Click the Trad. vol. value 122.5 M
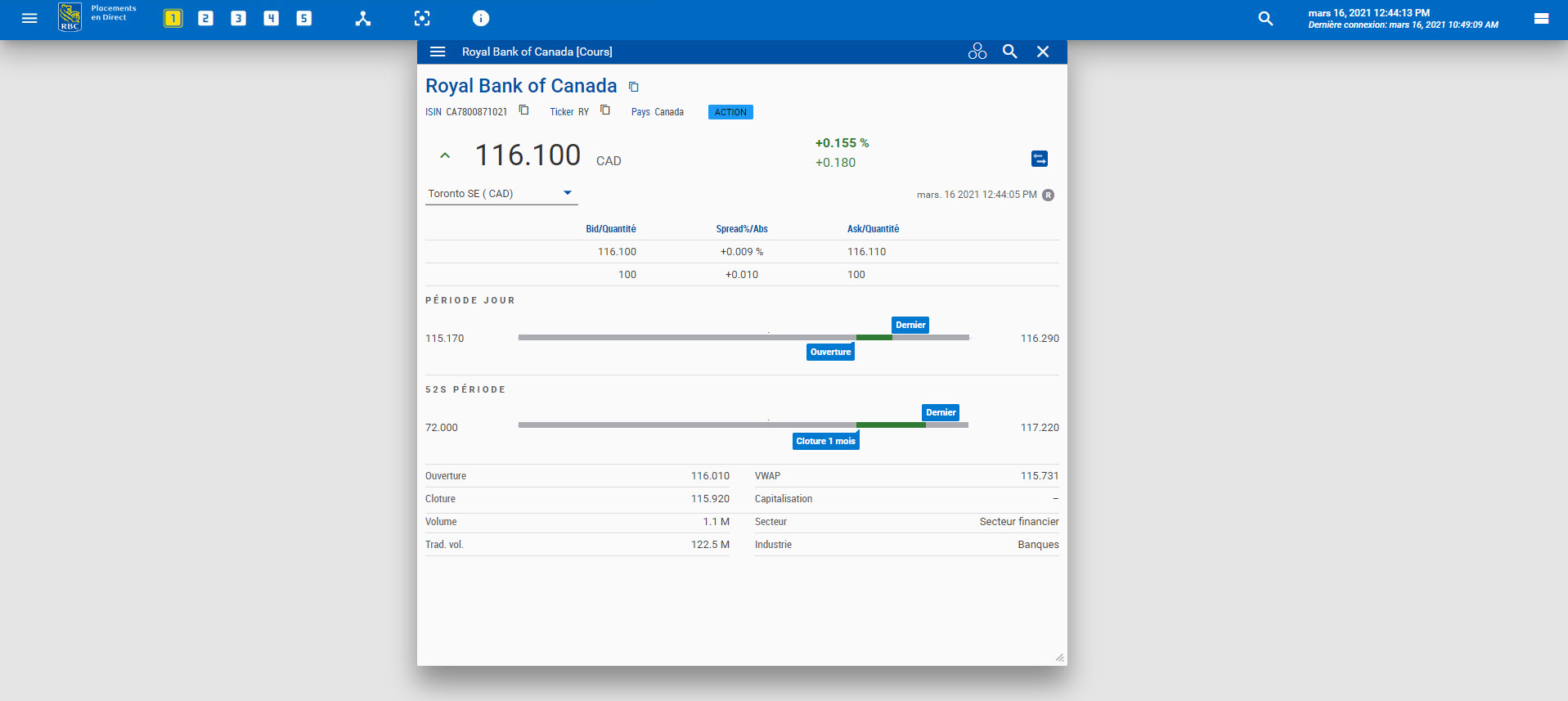Image resolution: width=1568 pixels, height=701 pixels. coord(710,545)
